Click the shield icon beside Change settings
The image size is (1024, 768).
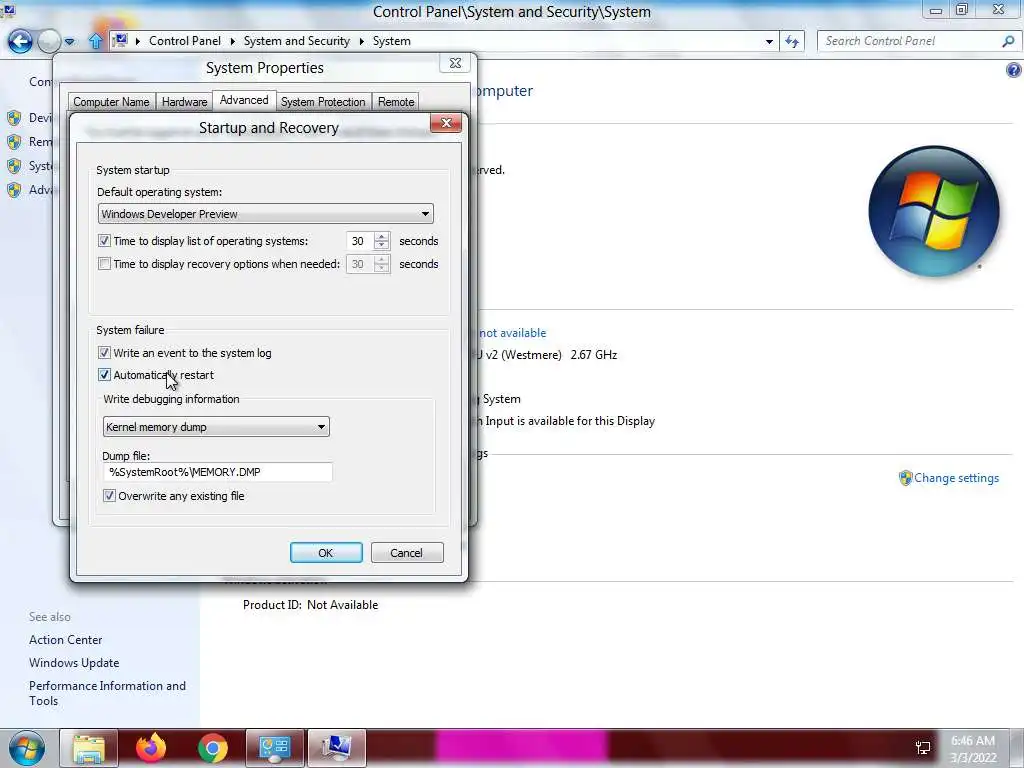(905, 478)
